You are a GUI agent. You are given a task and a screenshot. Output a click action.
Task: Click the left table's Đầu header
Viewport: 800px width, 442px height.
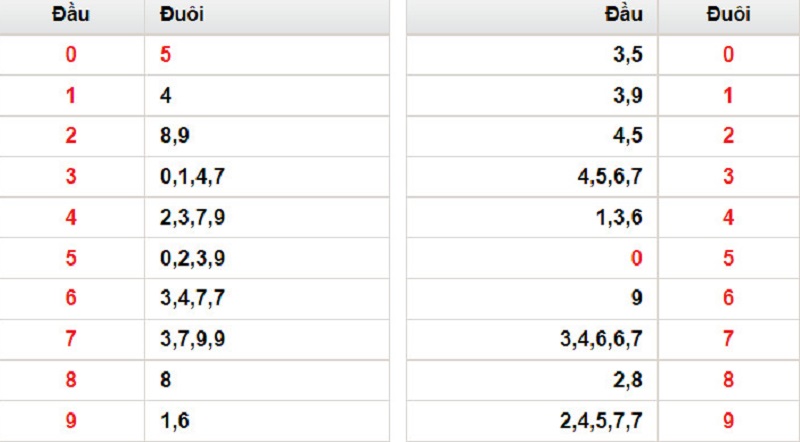click(x=71, y=14)
